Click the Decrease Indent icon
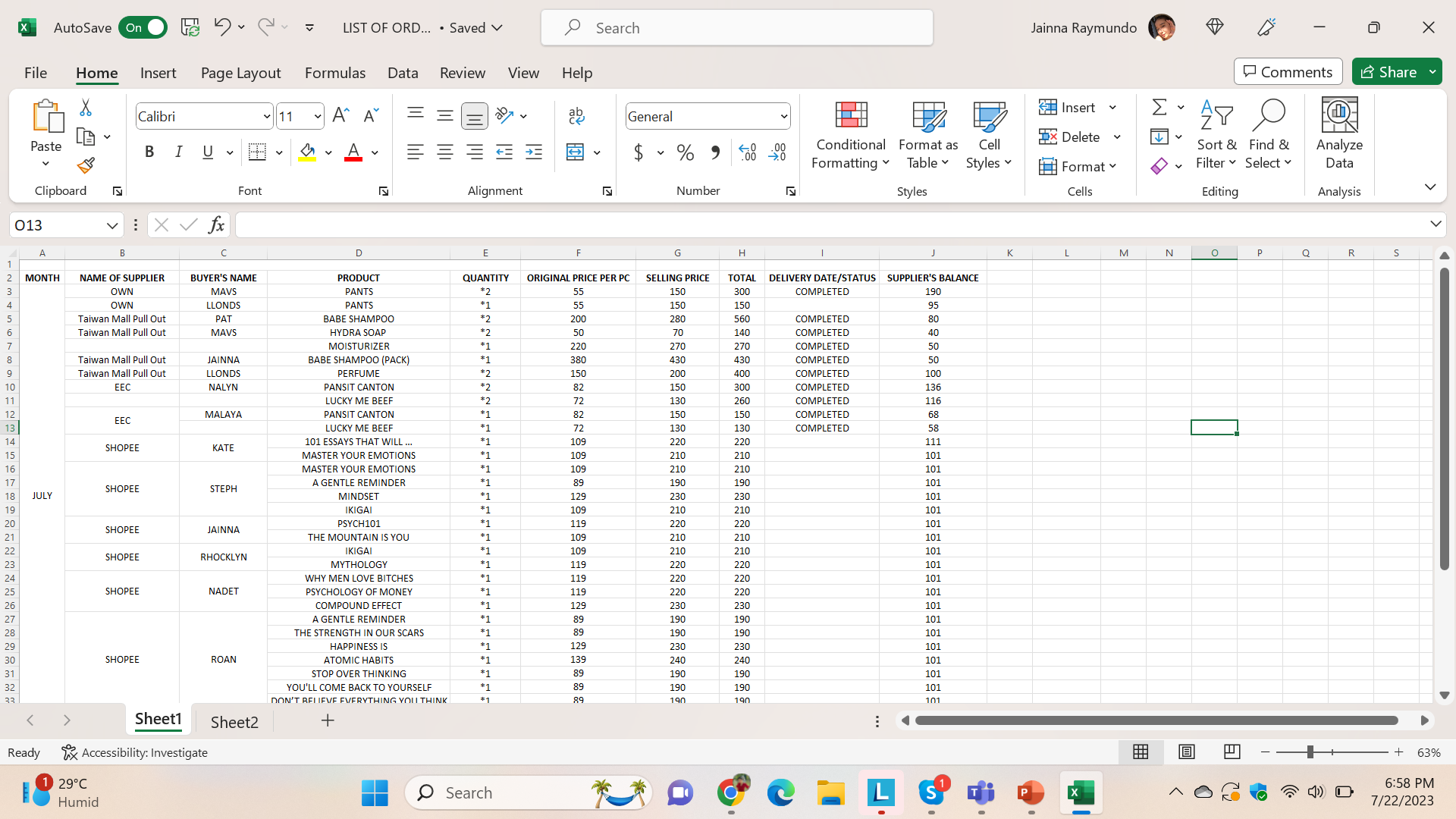The width and height of the screenshot is (1456, 819). (504, 152)
